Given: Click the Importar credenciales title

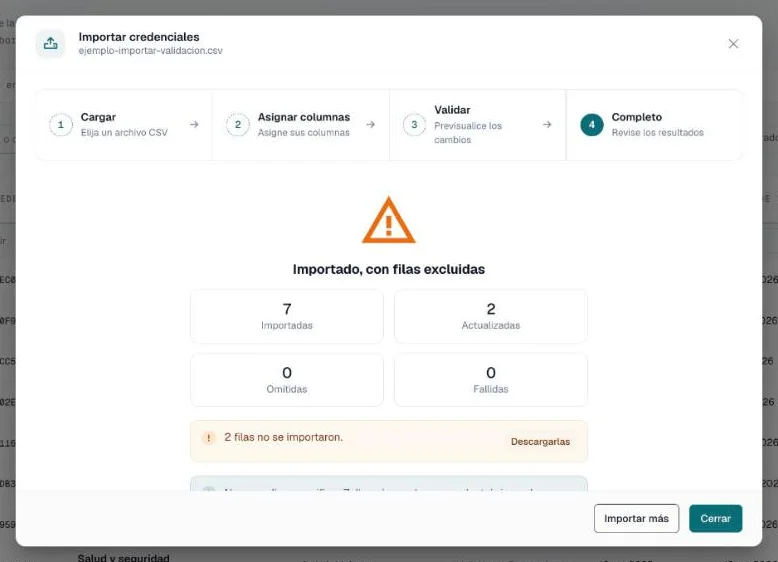Looking at the screenshot, I should tap(139, 37).
